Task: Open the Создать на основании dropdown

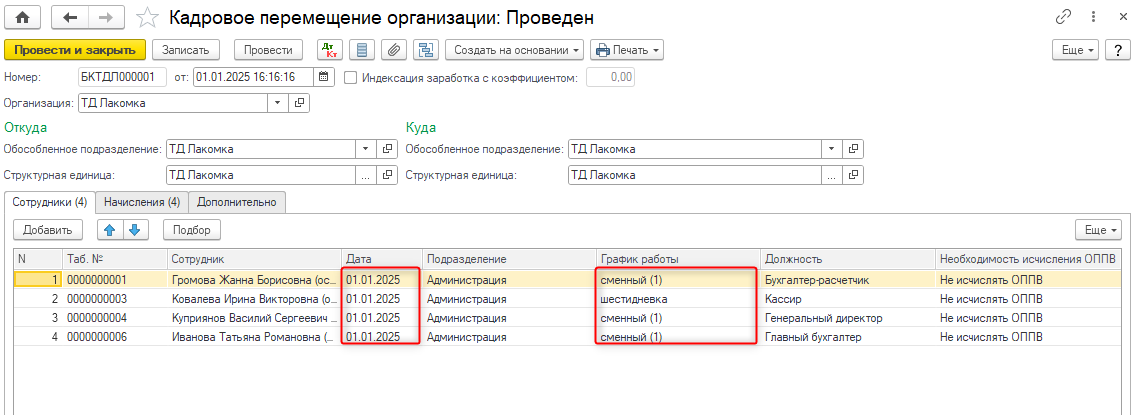Action: click(x=514, y=49)
